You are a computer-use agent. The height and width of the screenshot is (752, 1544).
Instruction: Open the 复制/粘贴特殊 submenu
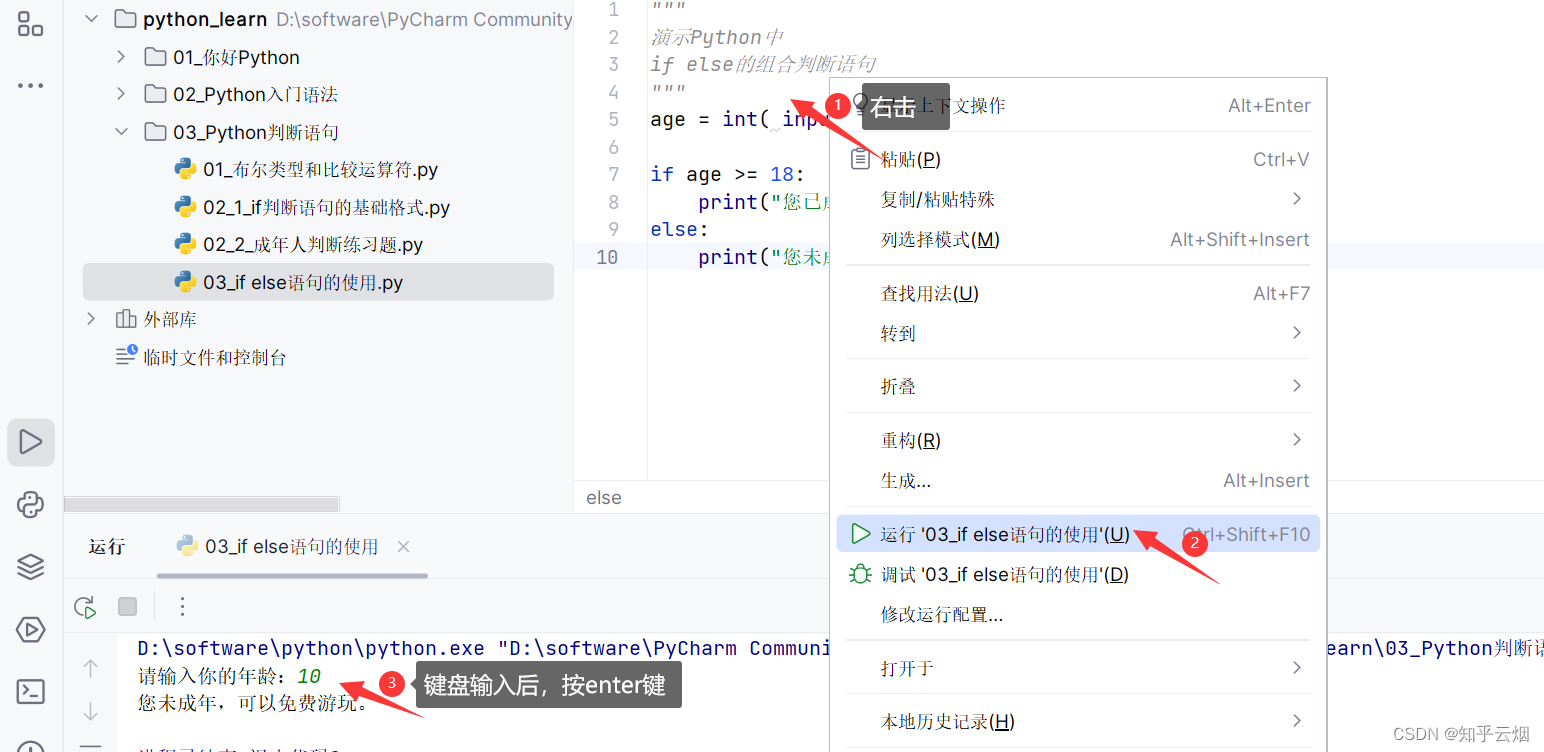(x=1078, y=199)
